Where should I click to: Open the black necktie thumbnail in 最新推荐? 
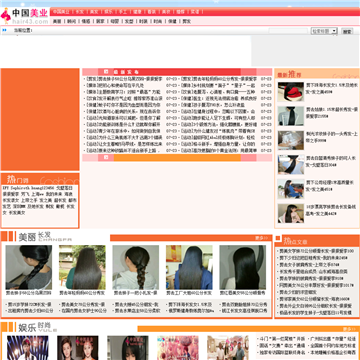[291, 116]
